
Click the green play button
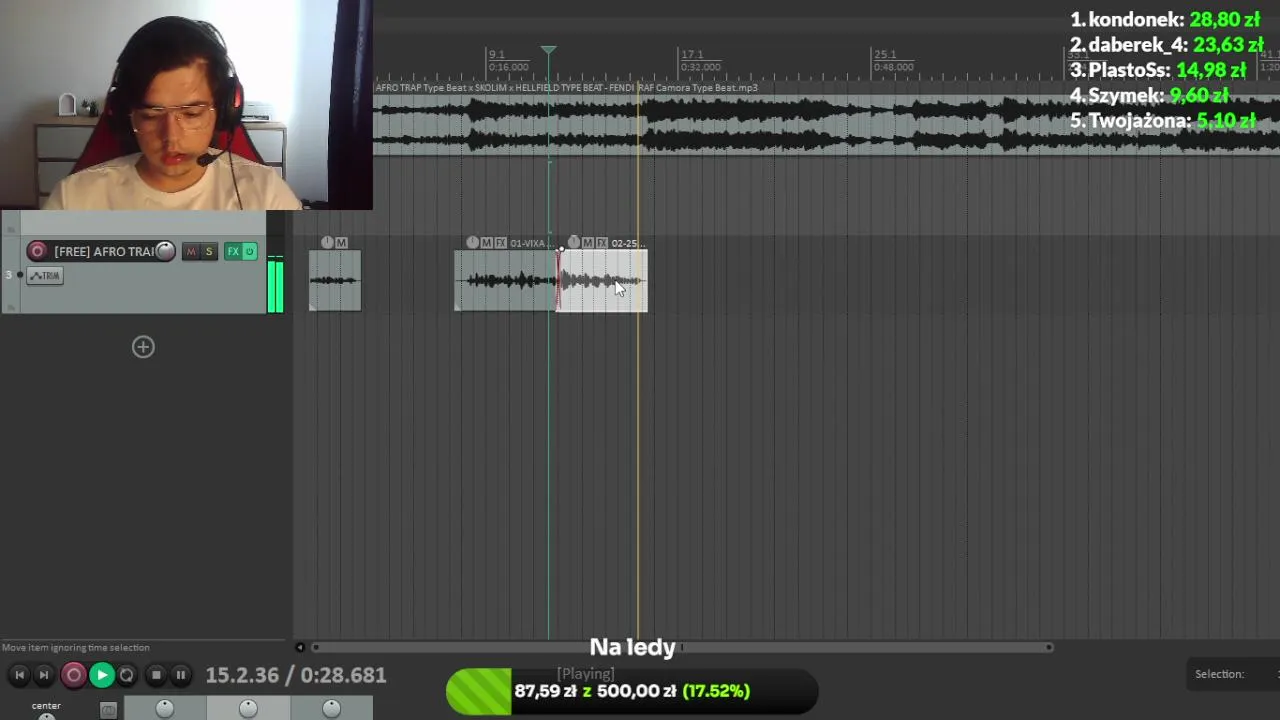coord(101,675)
